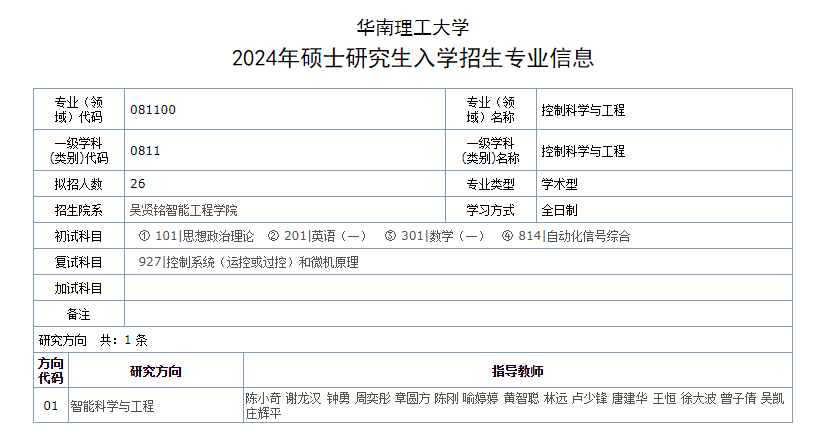
Task: Click the 专业类型 label
Action: click(490, 184)
